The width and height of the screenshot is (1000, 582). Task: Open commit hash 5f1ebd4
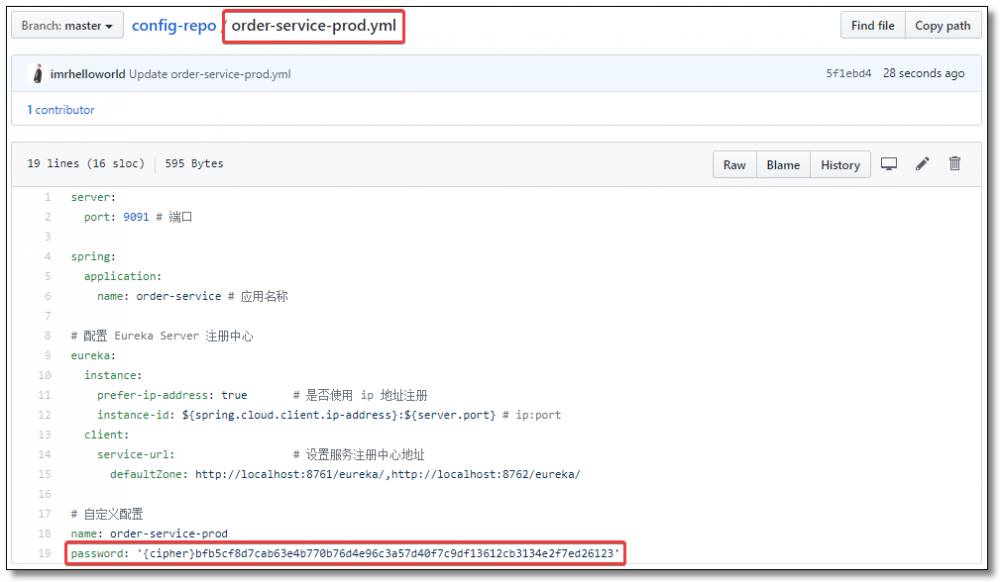click(x=848, y=73)
